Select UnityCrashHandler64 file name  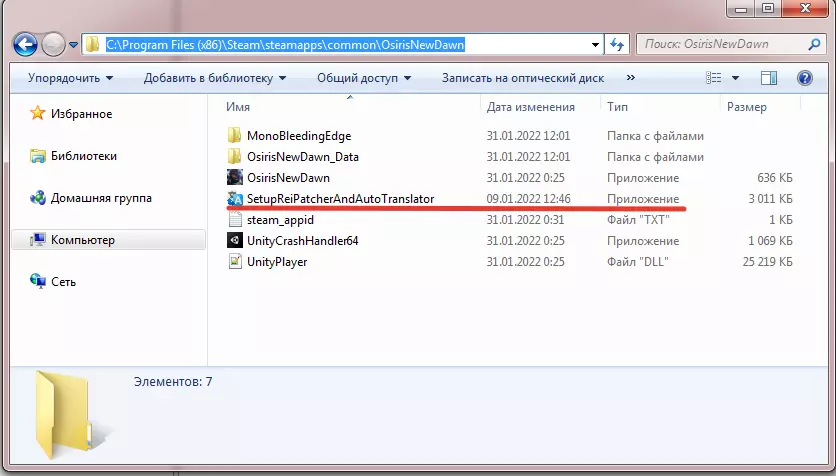point(303,241)
